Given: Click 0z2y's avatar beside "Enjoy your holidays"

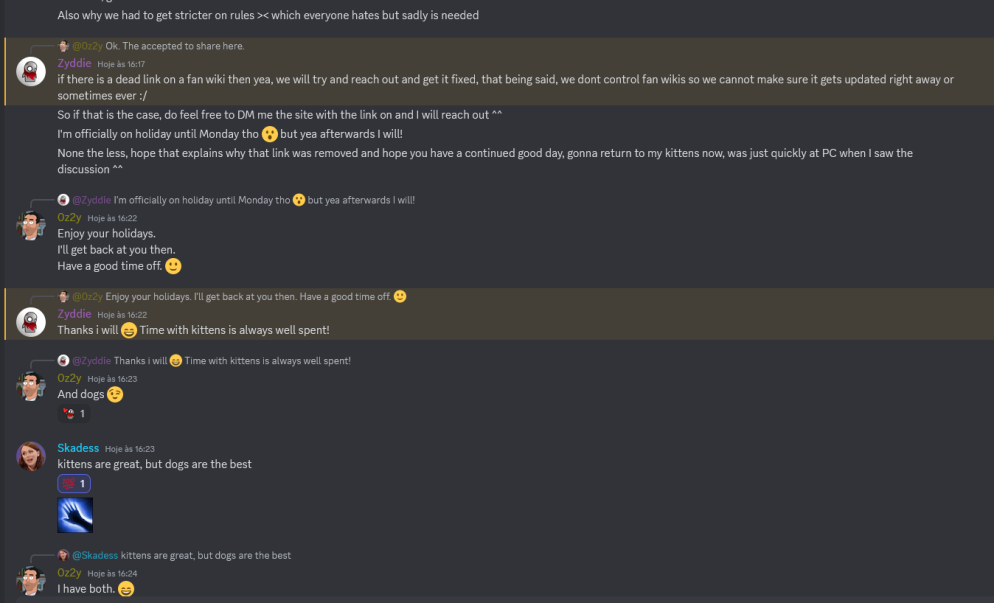Looking at the screenshot, I should click(x=31, y=225).
